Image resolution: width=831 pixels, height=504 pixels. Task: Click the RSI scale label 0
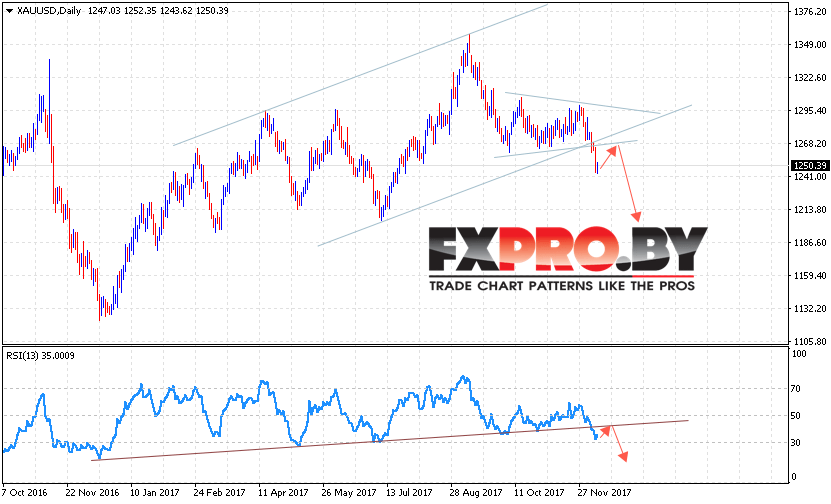click(794, 476)
